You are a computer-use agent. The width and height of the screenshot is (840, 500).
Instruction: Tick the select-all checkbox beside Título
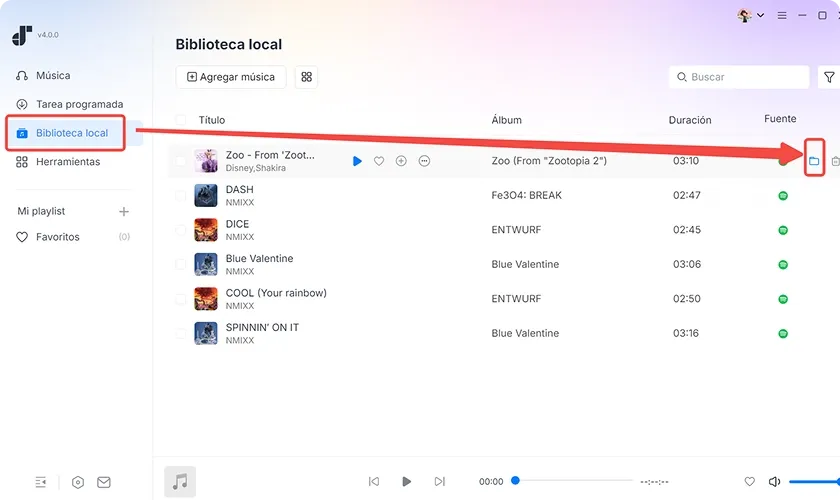[x=181, y=120]
